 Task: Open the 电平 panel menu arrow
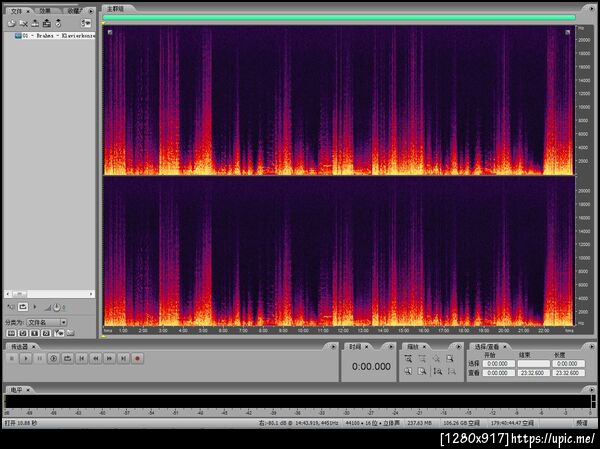pyautogui.click(x=591, y=390)
